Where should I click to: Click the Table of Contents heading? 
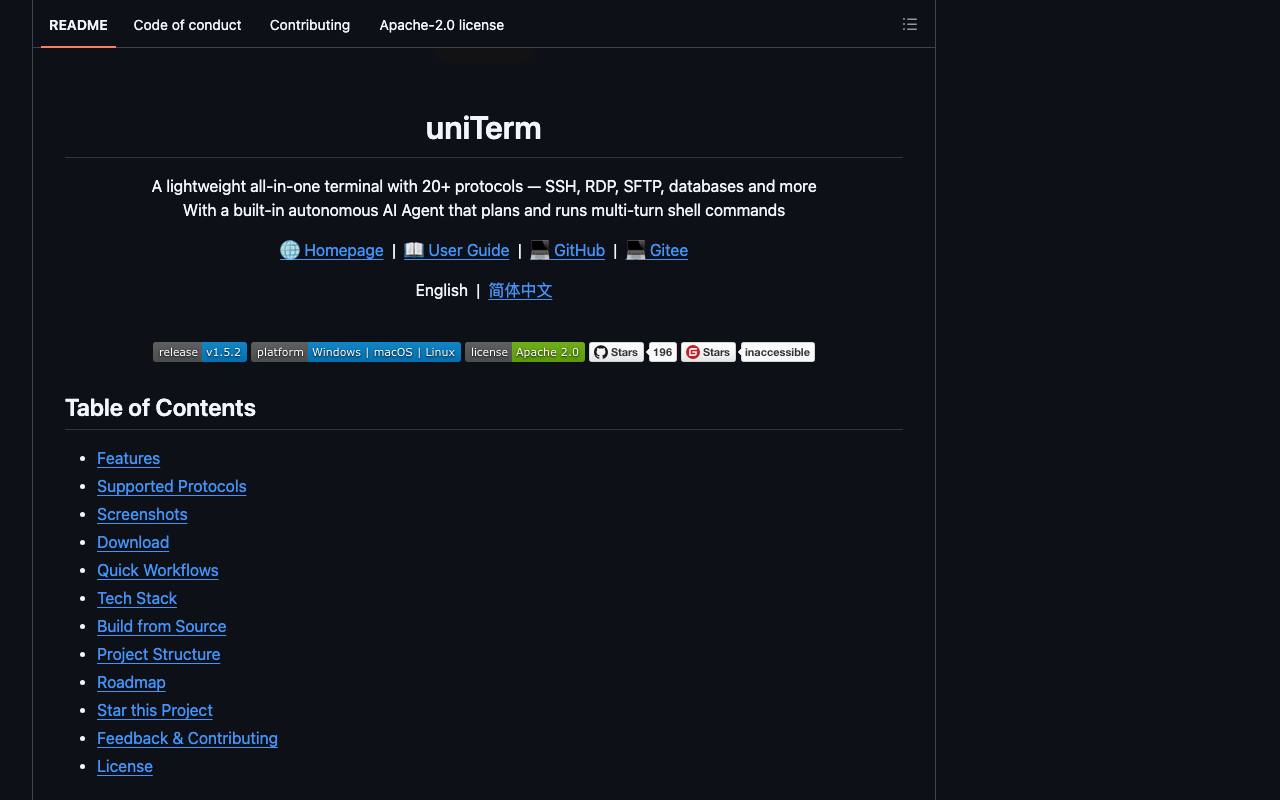click(x=160, y=408)
